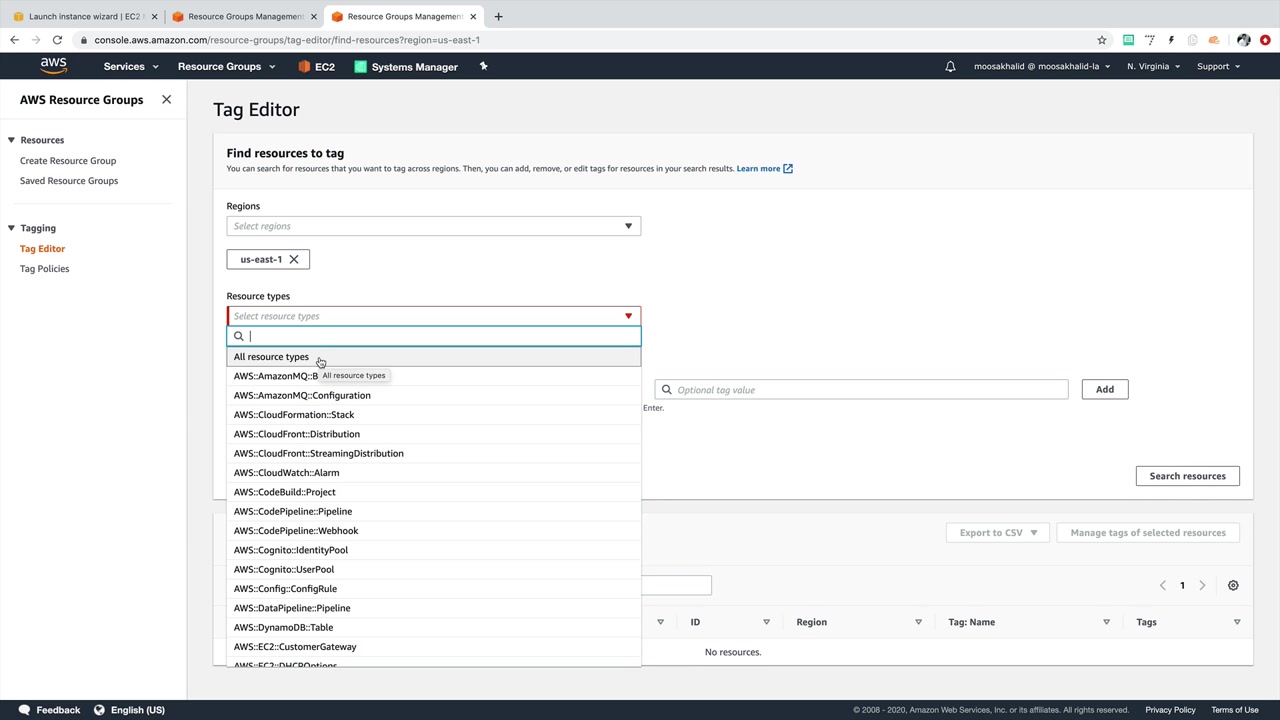Click the browser reload icon
The height and width of the screenshot is (720, 1280).
(57, 40)
